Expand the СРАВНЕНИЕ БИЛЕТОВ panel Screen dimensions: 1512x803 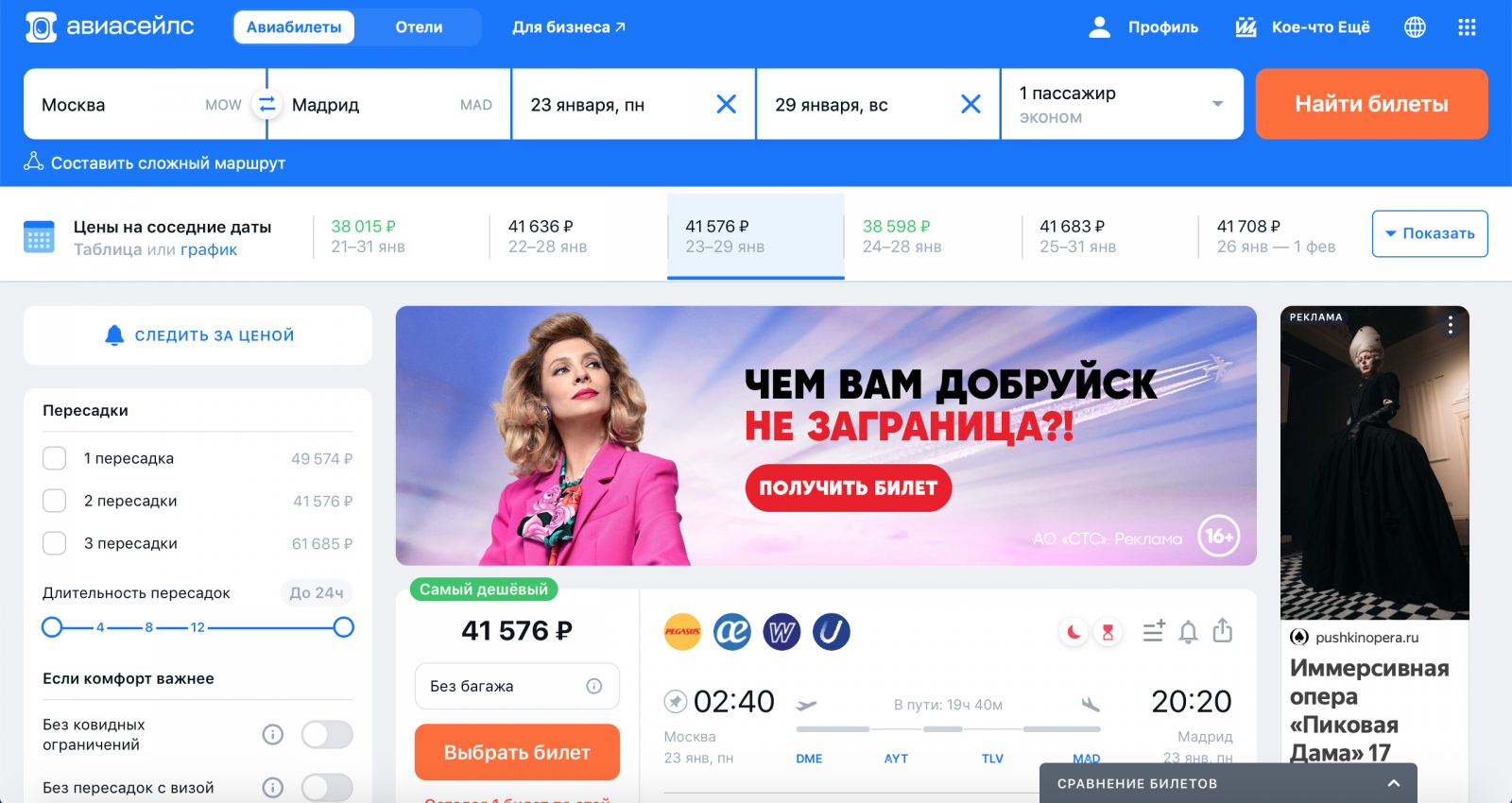click(x=1228, y=783)
